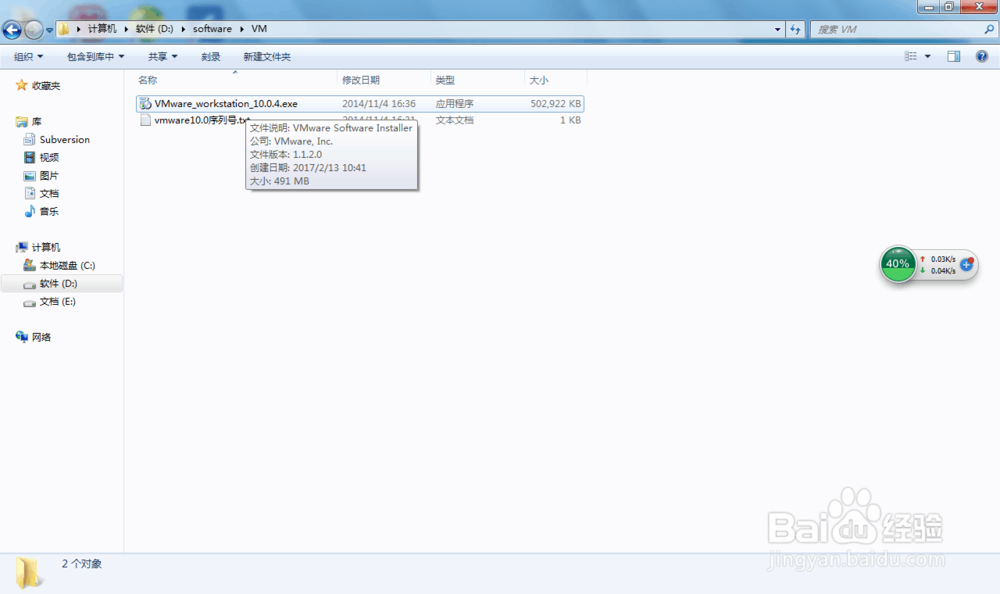Open the 视频 library
The image size is (1000, 594).
49,157
